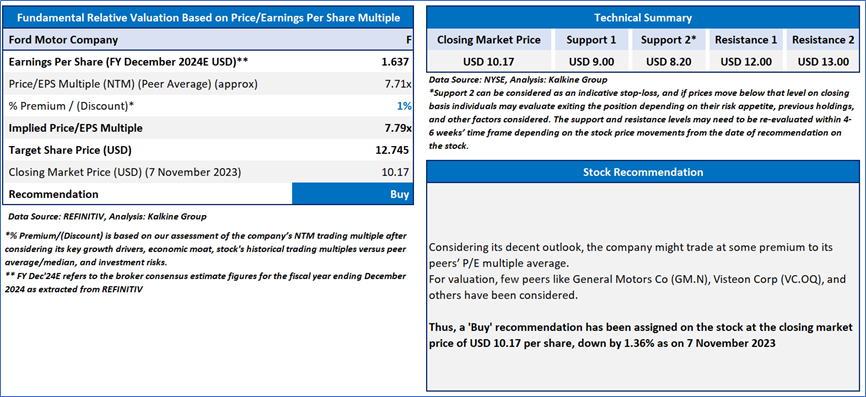
Task: Select the Closing Market Price column header
Action: tap(488, 40)
